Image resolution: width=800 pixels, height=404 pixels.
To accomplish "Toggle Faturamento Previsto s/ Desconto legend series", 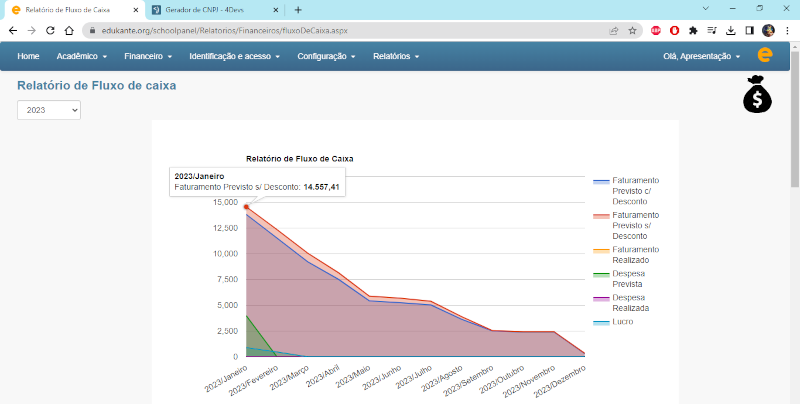I will [x=626, y=225].
